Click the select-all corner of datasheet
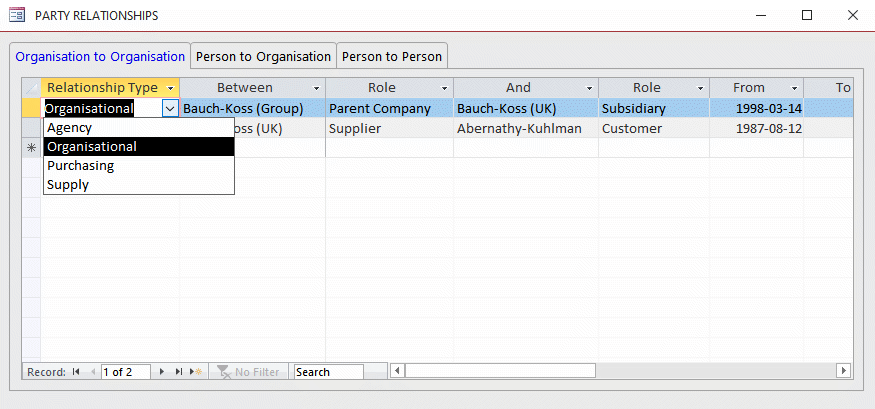This screenshot has height=409, width=875. click(31, 88)
